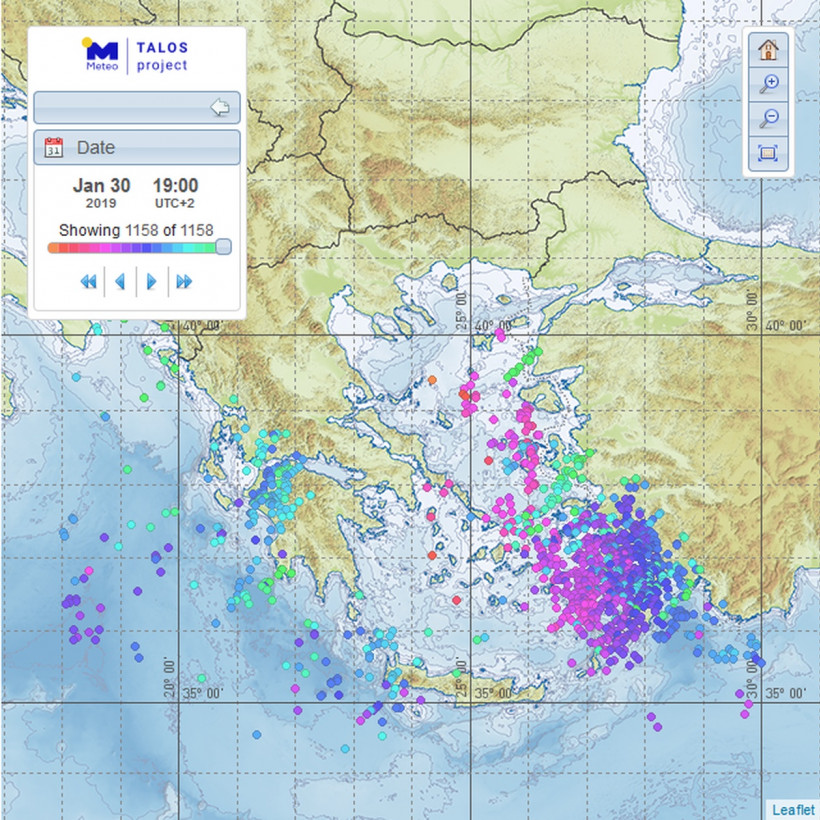Click the home view map button
Viewport: 820px width, 820px height.
pyautogui.click(x=767, y=49)
